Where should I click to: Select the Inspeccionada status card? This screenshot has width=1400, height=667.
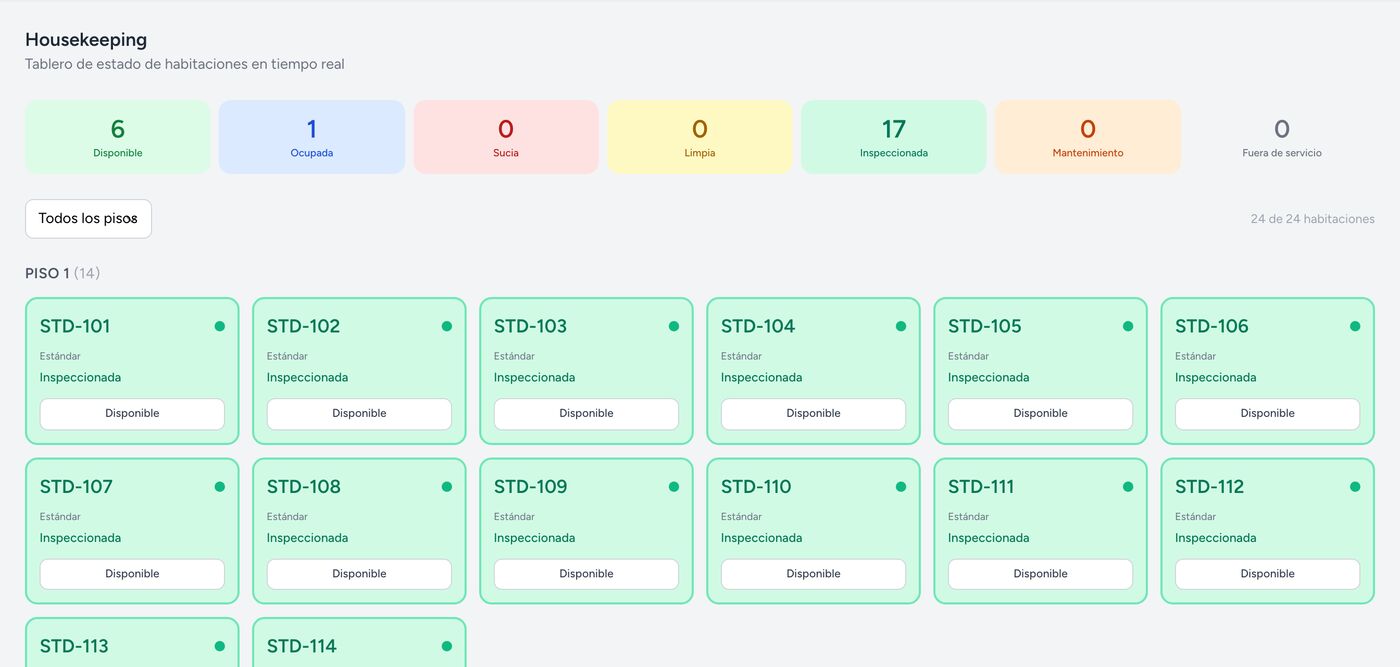[x=894, y=137]
